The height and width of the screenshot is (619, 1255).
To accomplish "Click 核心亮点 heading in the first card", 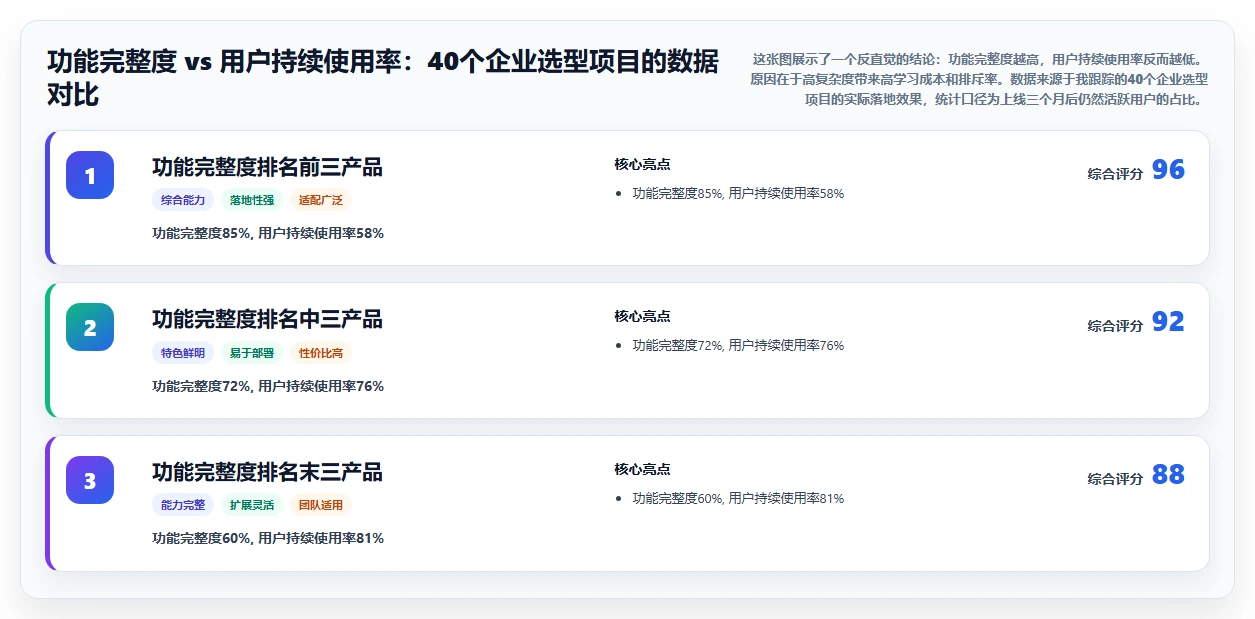I will point(642,164).
